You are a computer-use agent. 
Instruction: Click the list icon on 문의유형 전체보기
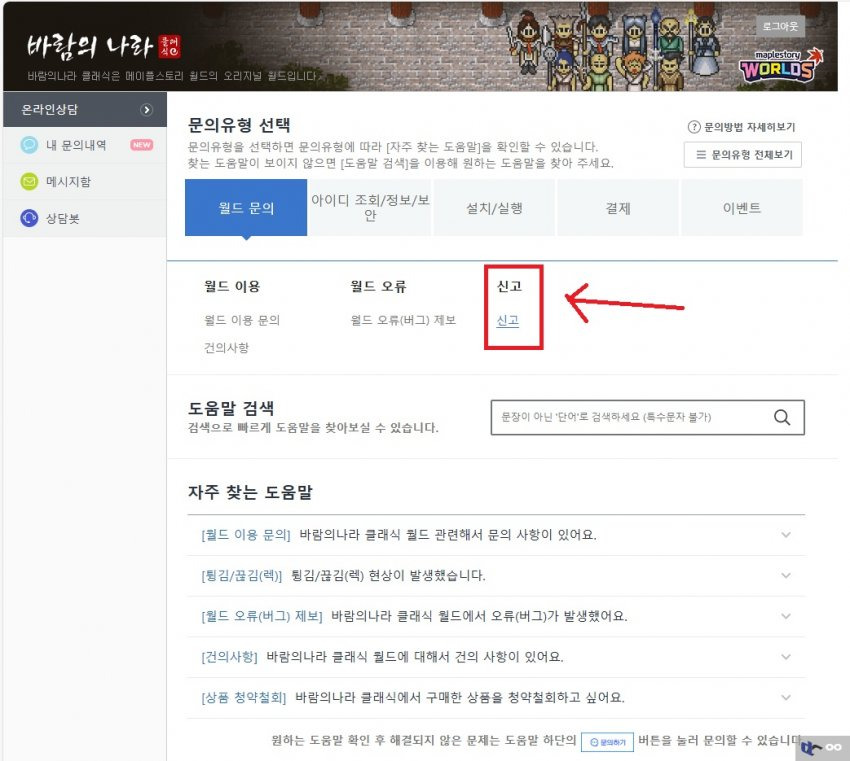coord(701,154)
